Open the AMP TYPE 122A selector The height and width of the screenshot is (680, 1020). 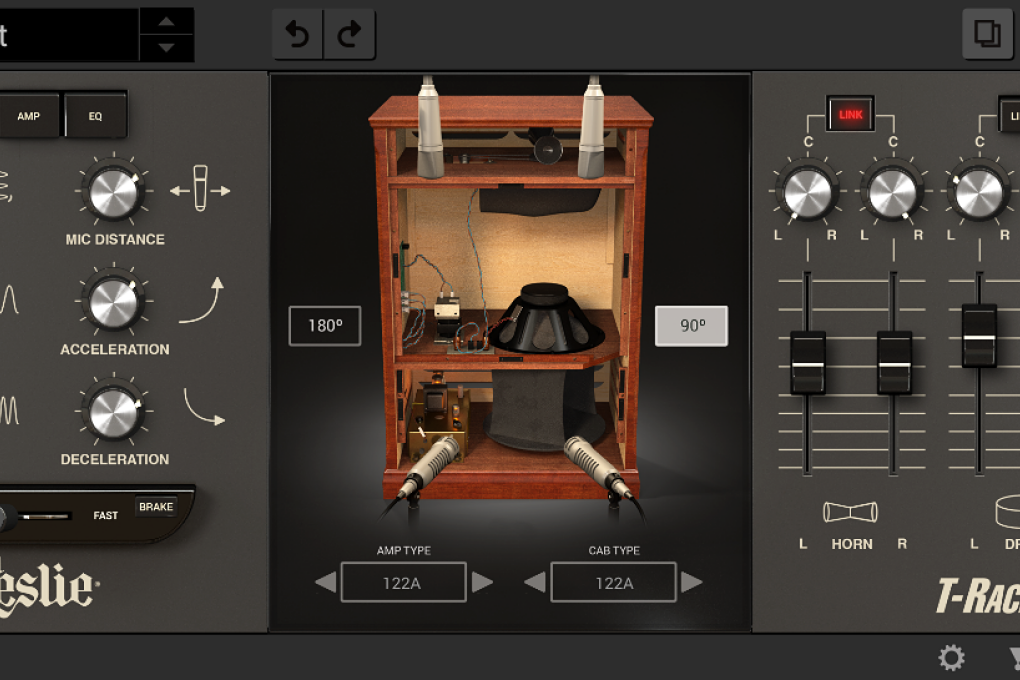(403, 582)
